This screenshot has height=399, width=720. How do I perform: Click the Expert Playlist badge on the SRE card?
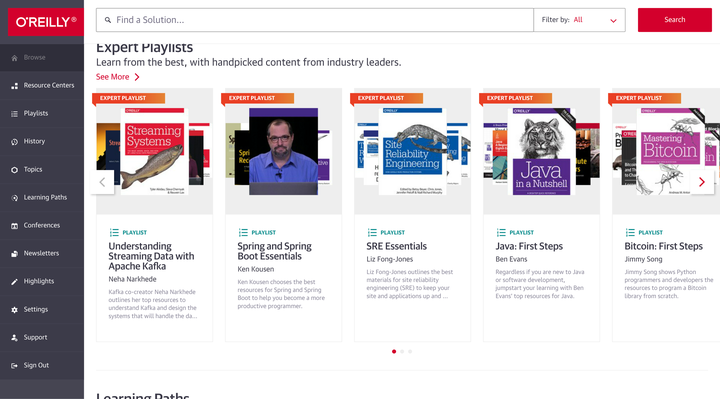(387, 98)
